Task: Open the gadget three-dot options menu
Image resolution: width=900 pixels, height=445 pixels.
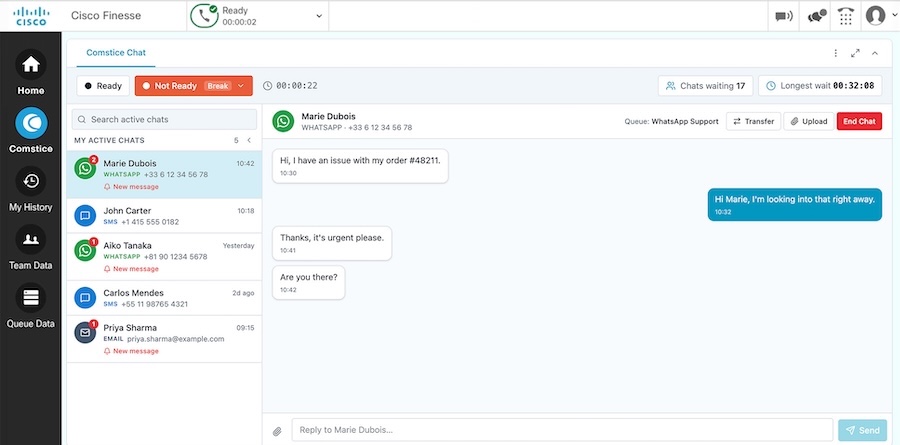Action: (x=836, y=53)
